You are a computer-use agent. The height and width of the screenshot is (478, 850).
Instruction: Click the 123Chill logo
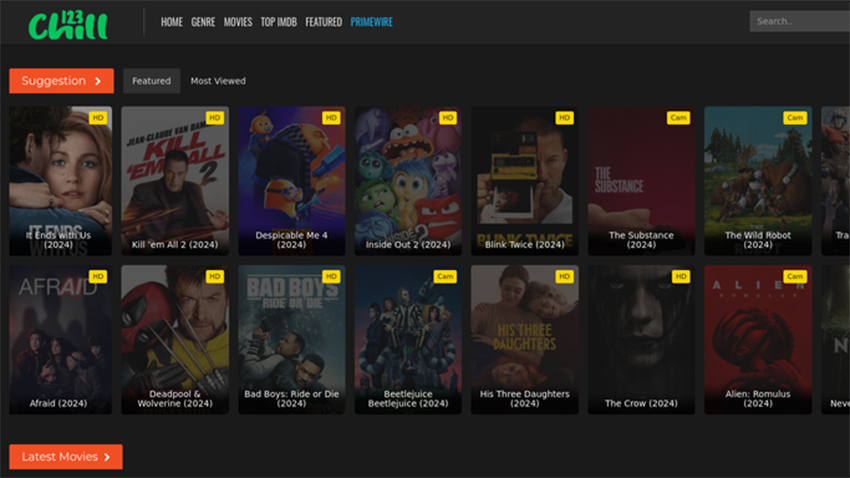[x=68, y=25]
